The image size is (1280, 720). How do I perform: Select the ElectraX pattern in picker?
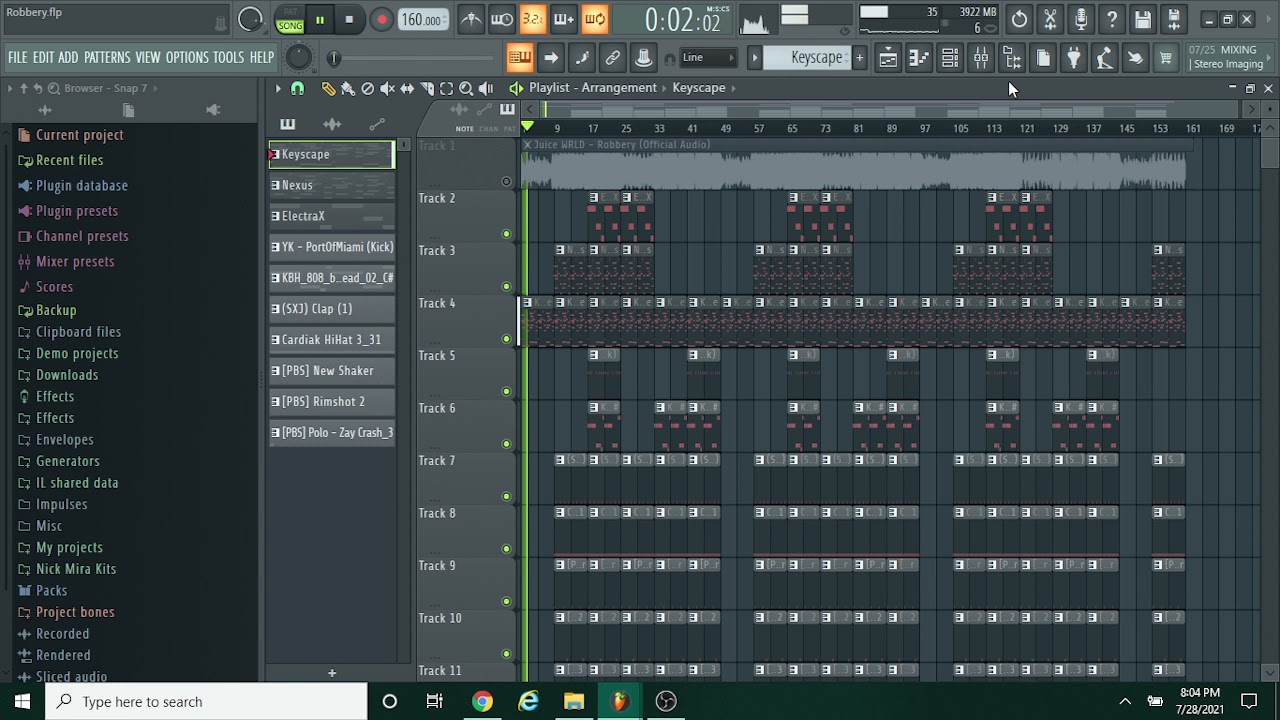[332, 216]
